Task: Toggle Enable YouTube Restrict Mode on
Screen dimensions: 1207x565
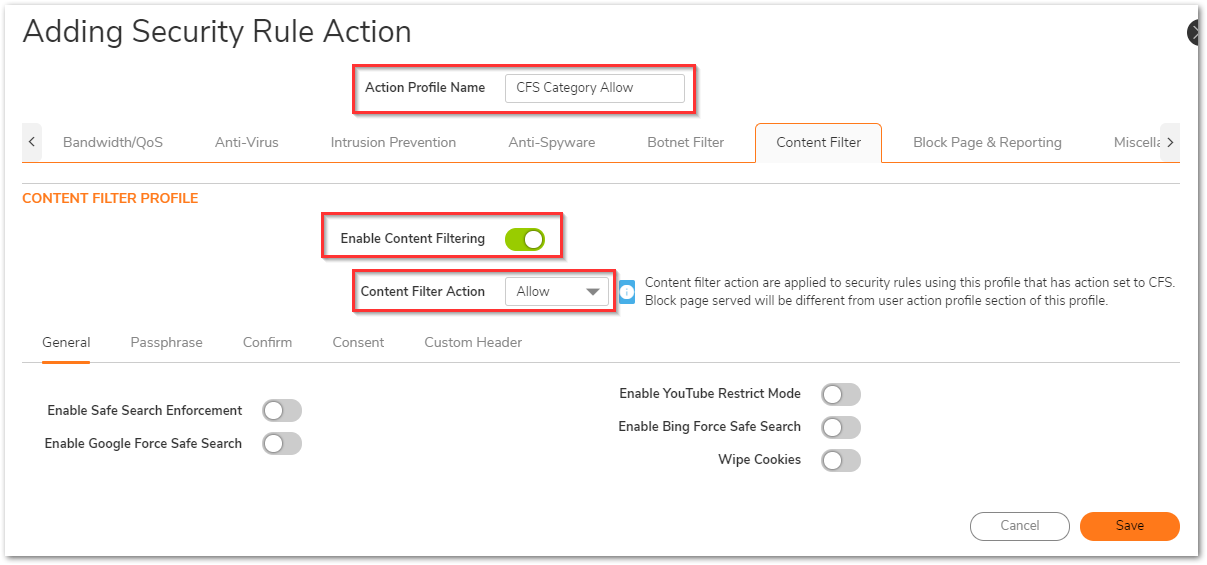Action: [x=840, y=395]
